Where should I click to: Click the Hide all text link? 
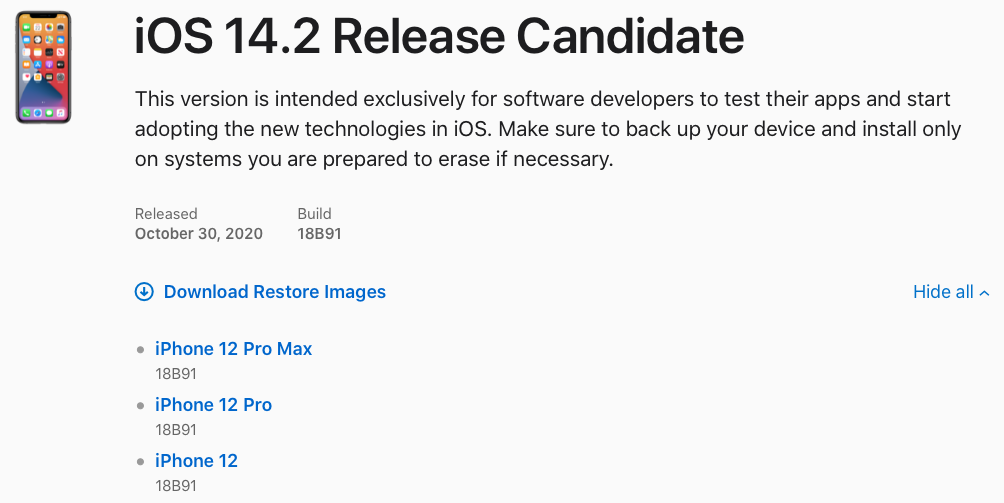943,292
